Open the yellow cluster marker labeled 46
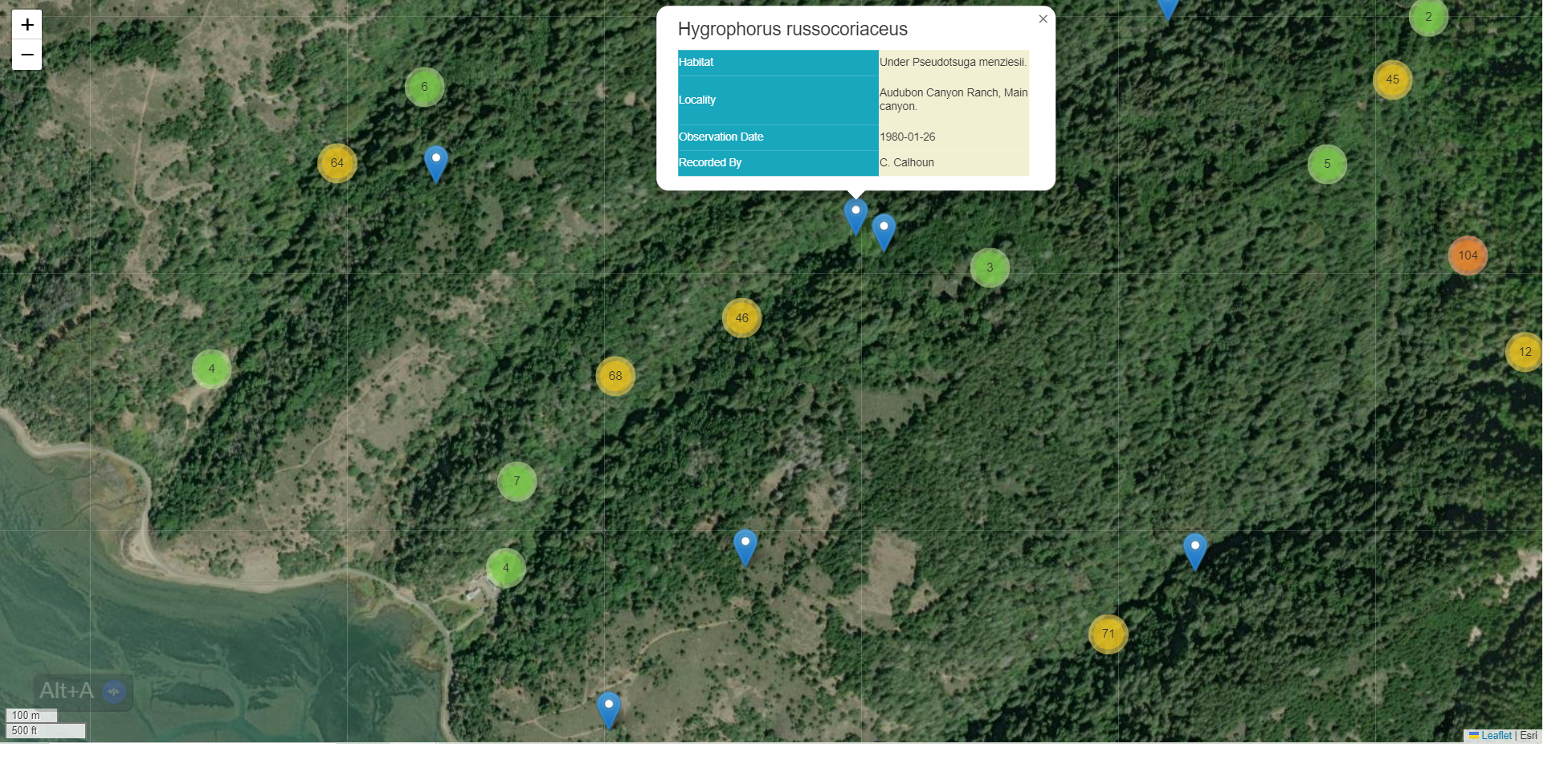The width and height of the screenshot is (1568, 768). (x=741, y=318)
